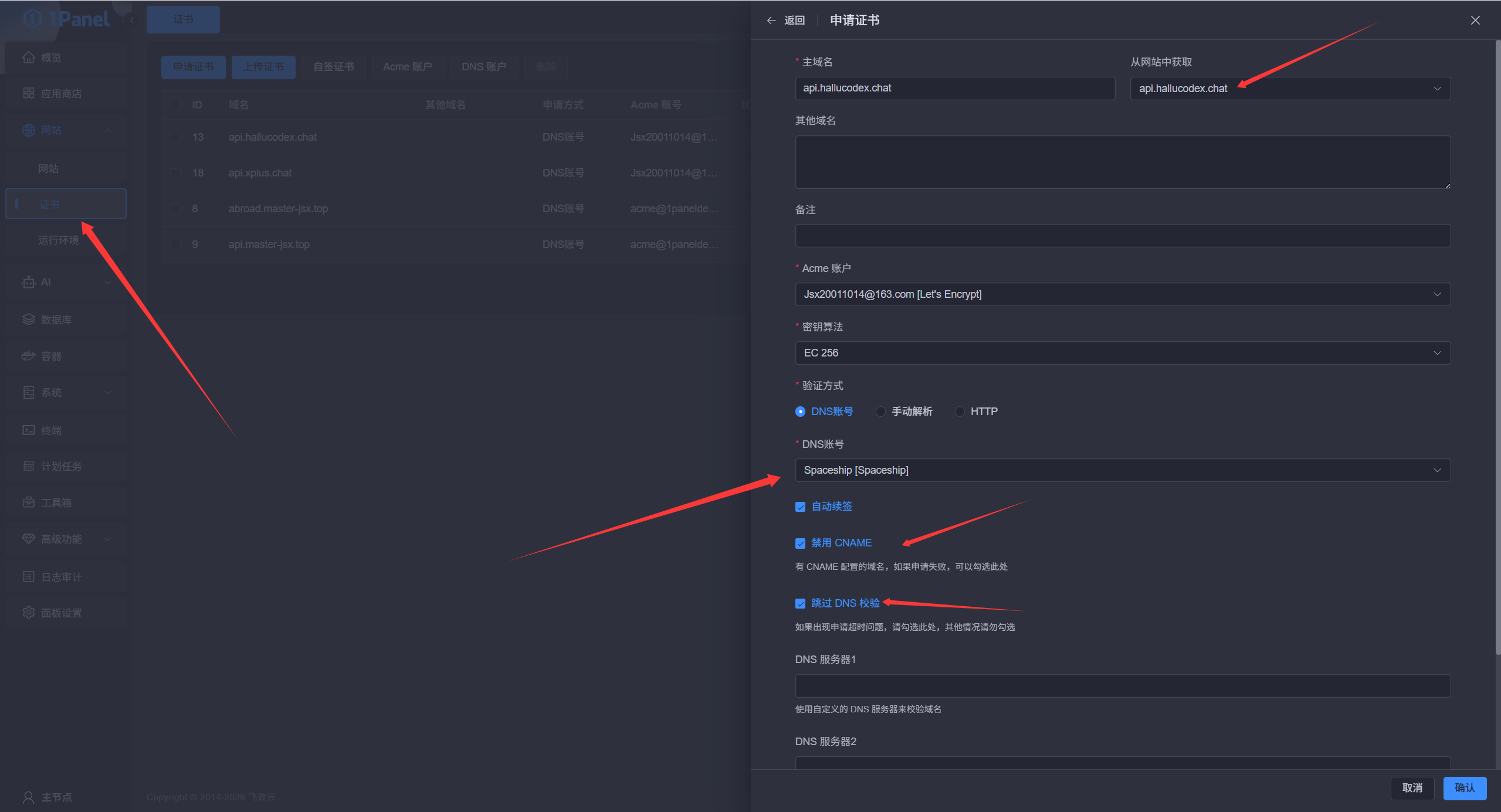Click the 面板设置 gear icon

pyautogui.click(x=28, y=613)
